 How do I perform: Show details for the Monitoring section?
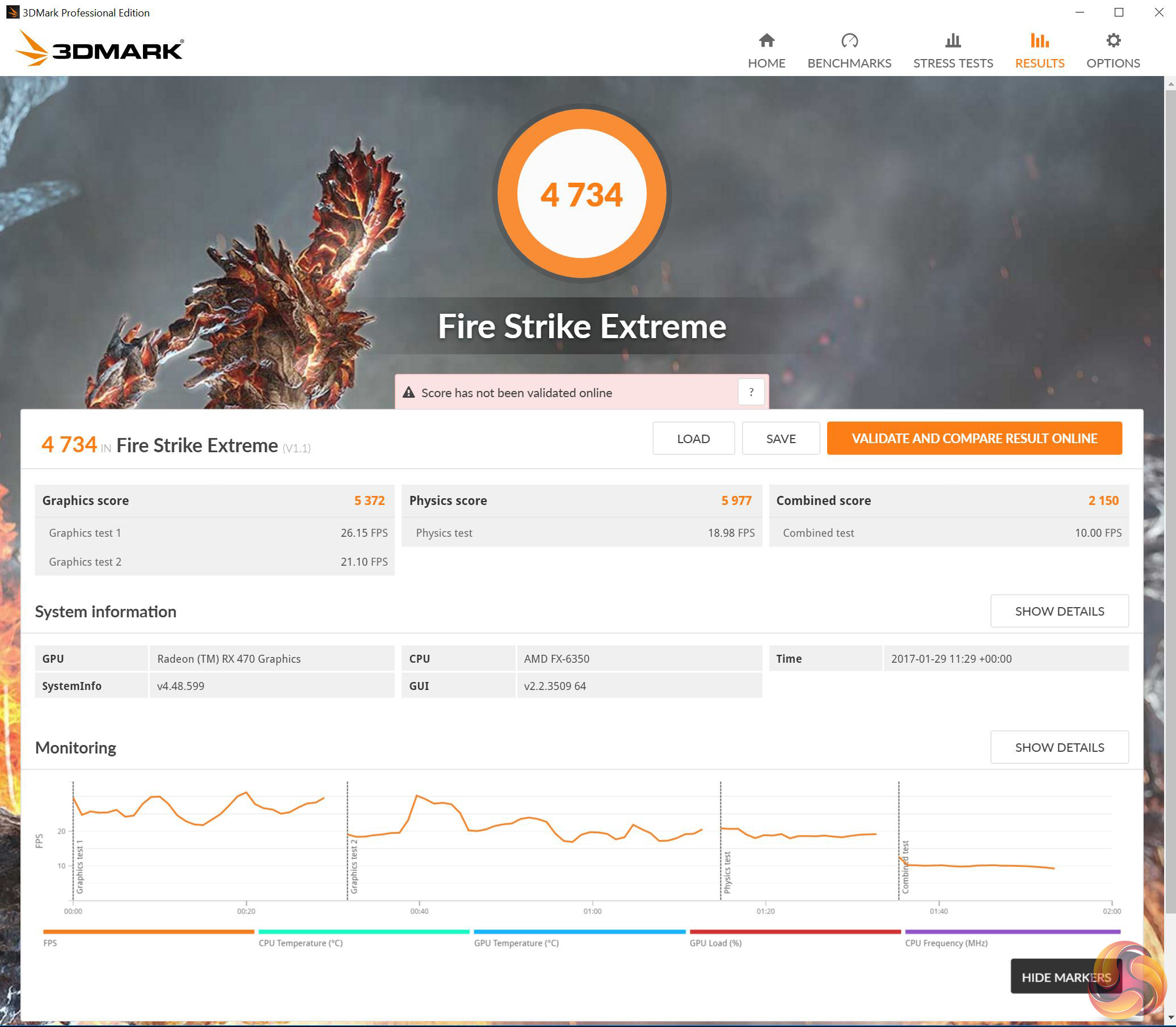pyautogui.click(x=1059, y=747)
